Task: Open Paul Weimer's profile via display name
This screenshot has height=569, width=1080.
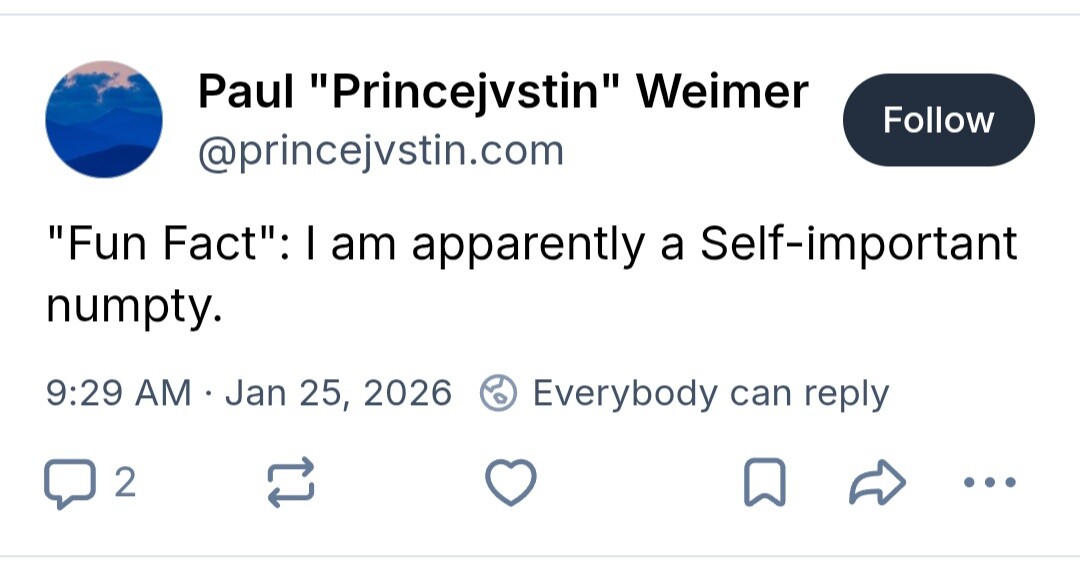Action: point(502,93)
